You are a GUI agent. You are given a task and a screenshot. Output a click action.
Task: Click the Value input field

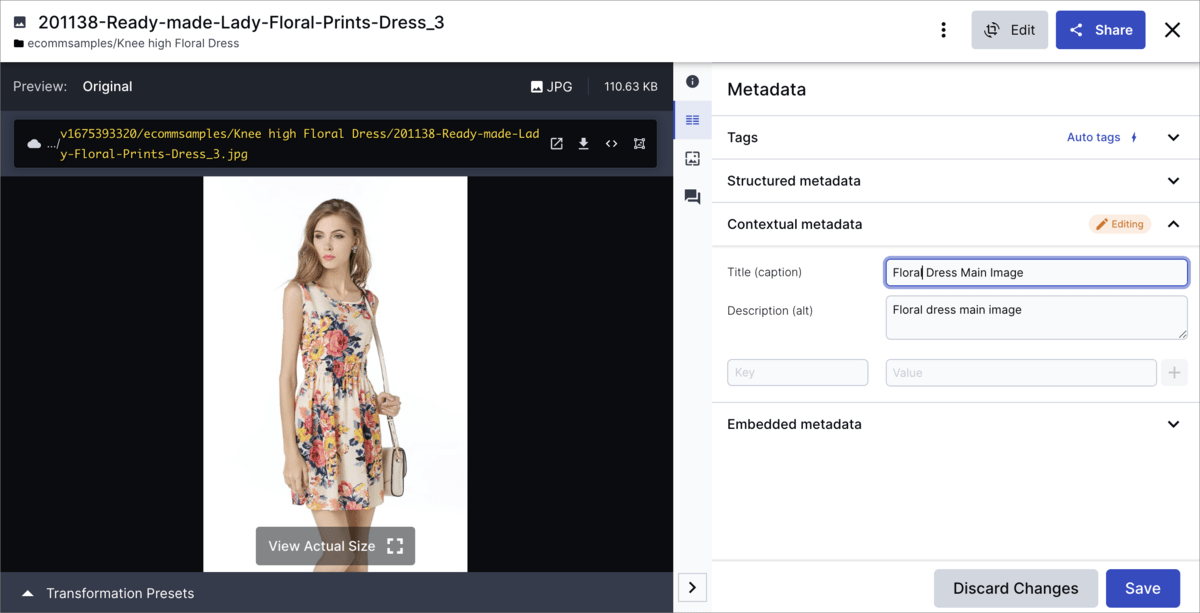[x=1021, y=372]
